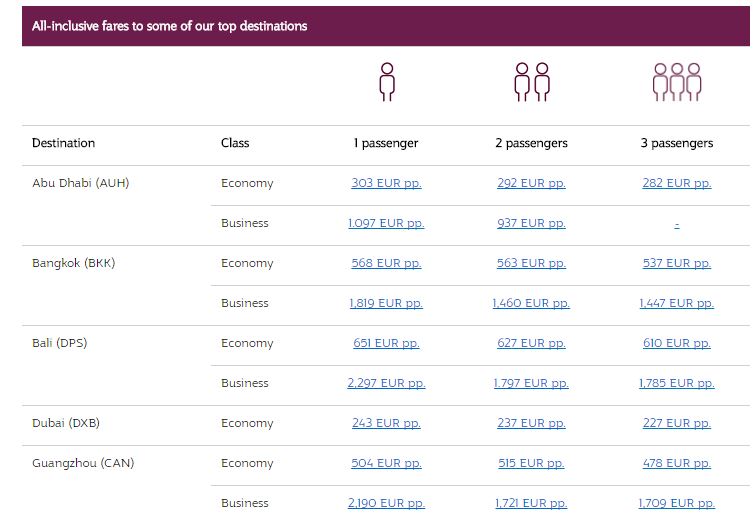Open Abu Dhabi Economy 303 EUR fare
The height and width of the screenshot is (519, 754).
coord(386,183)
